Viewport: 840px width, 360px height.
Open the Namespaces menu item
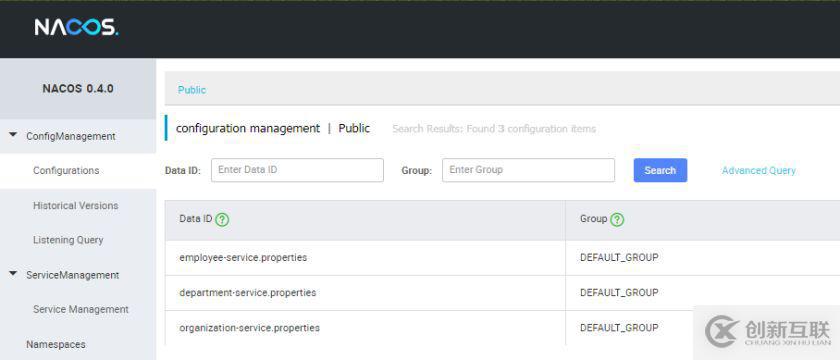click(56, 344)
